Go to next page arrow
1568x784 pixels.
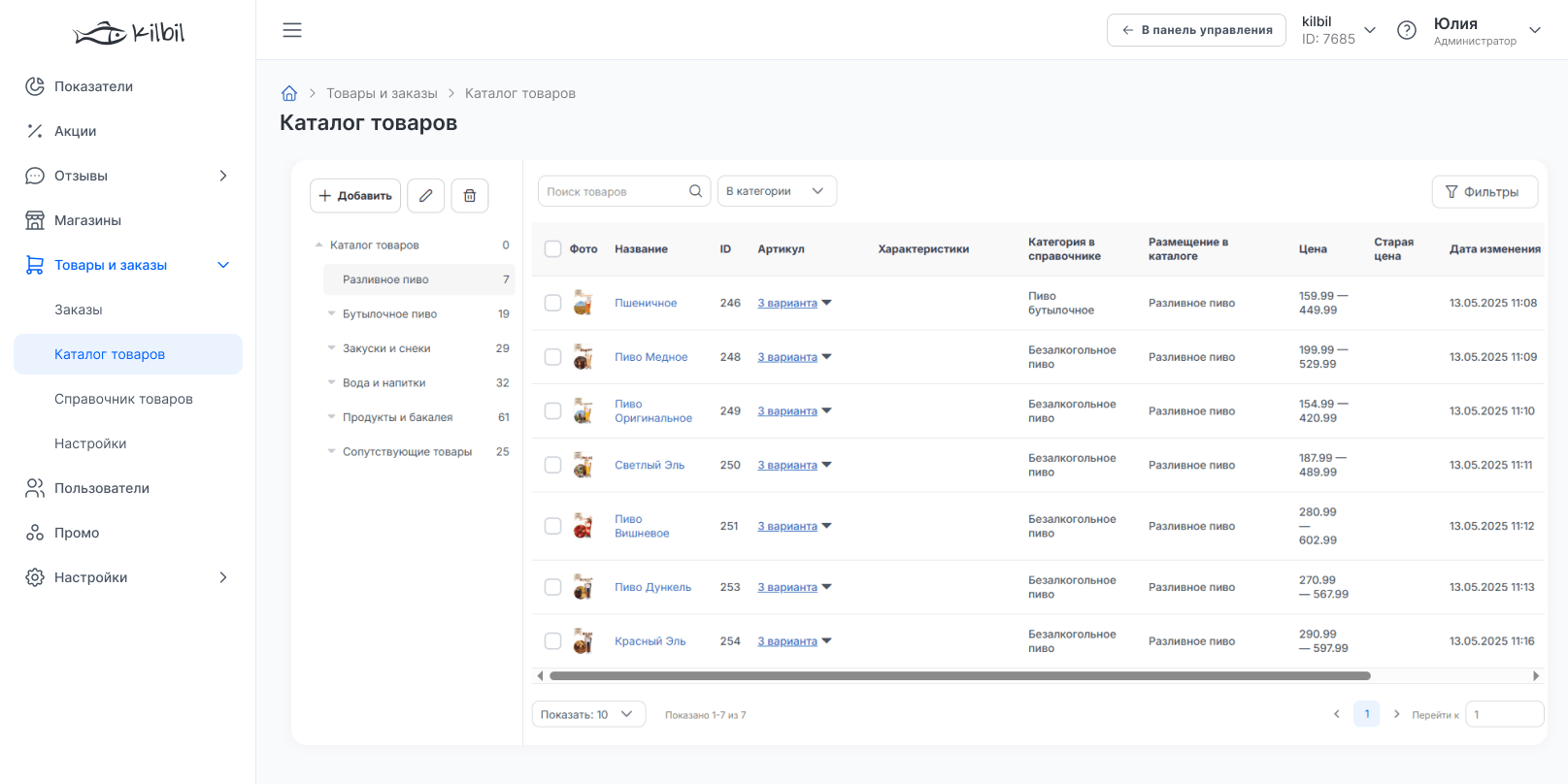[x=1397, y=714]
